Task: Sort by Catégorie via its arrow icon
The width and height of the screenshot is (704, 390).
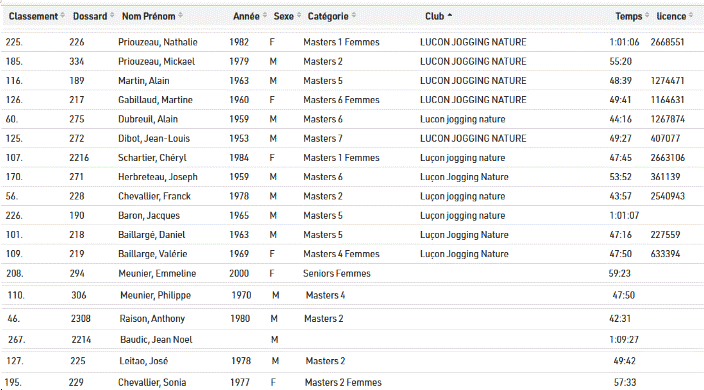Action: (354, 16)
